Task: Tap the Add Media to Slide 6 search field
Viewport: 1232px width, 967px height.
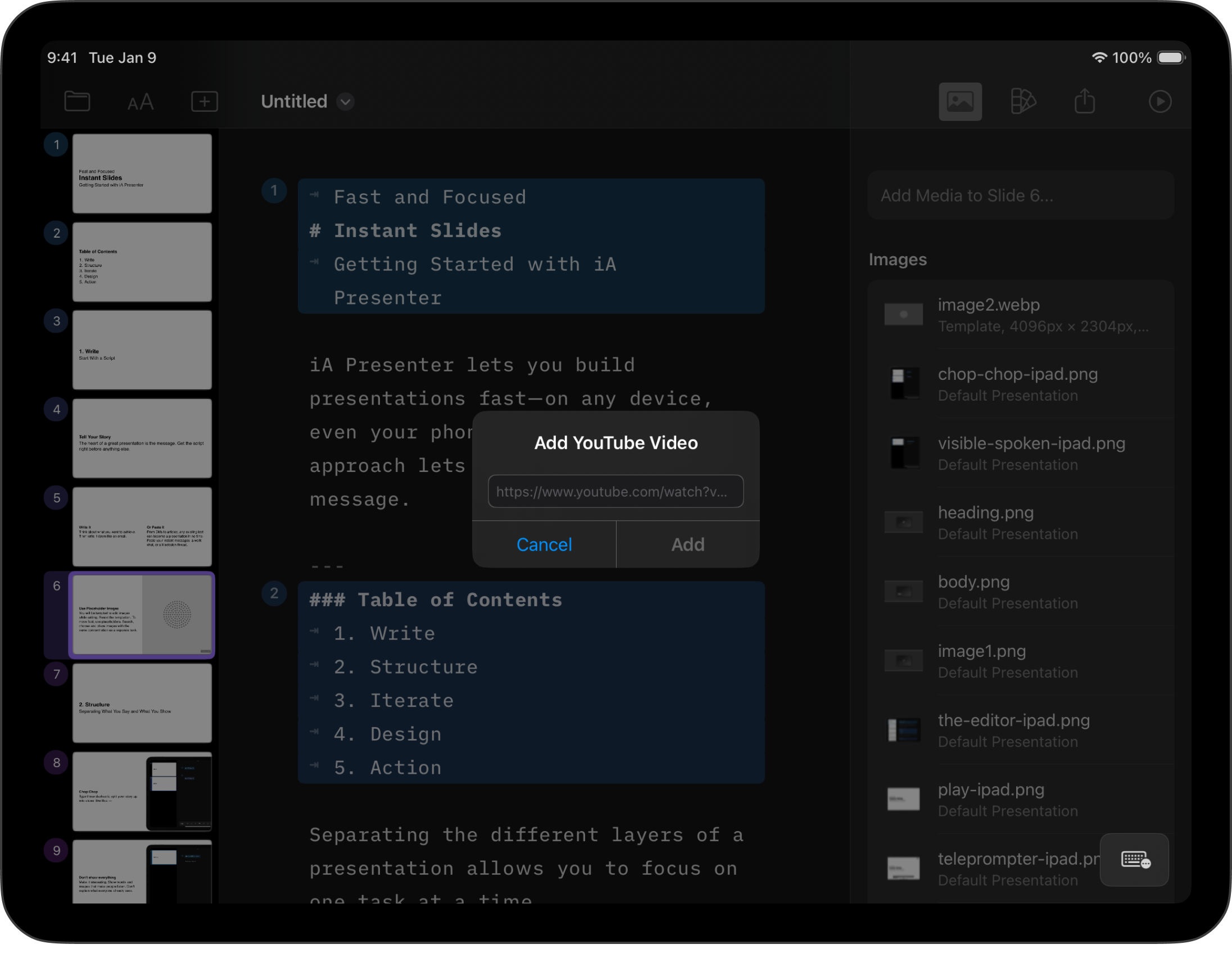Action: point(1020,196)
